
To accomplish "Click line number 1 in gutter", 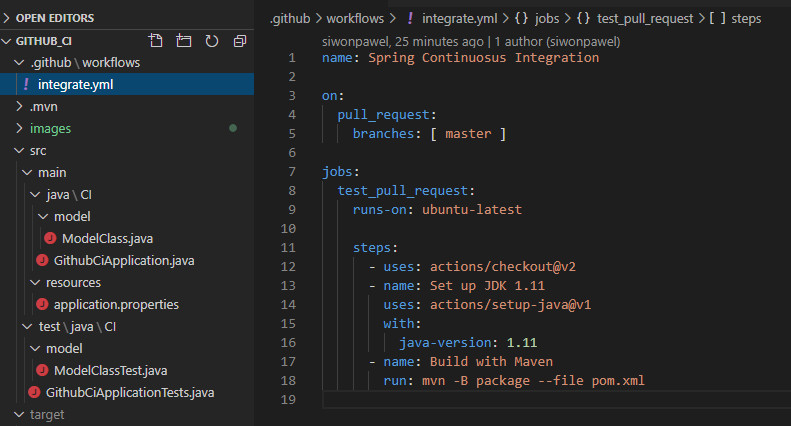I will (292, 58).
